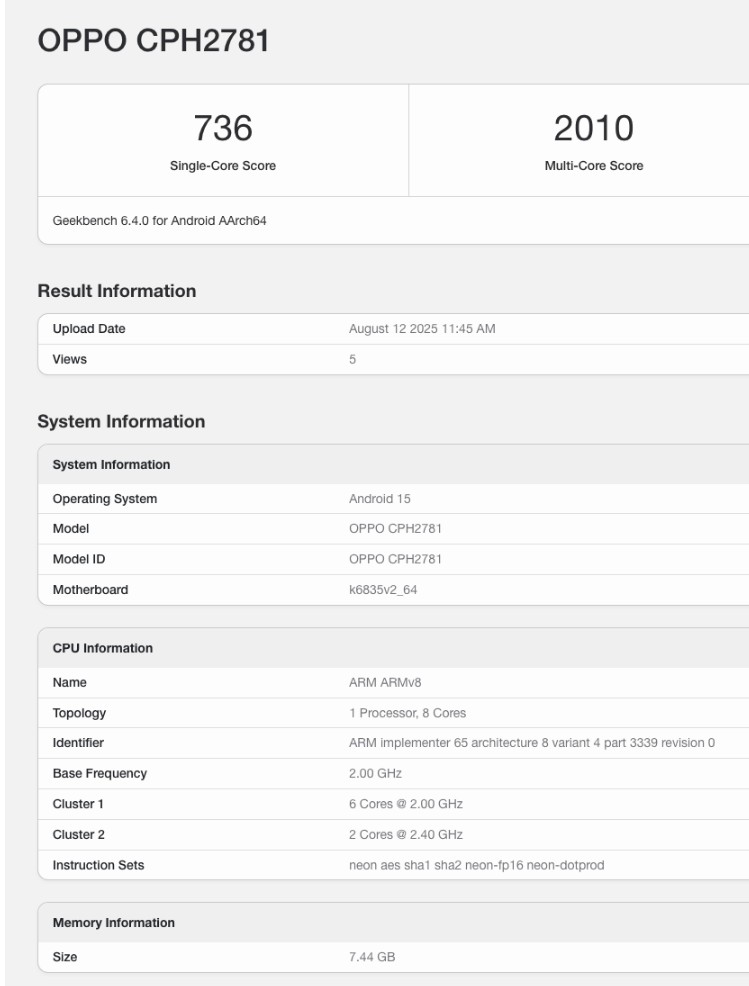The width and height of the screenshot is (749, 986).
Task: Click the multi-core score 2010
Action: [594, 128]
